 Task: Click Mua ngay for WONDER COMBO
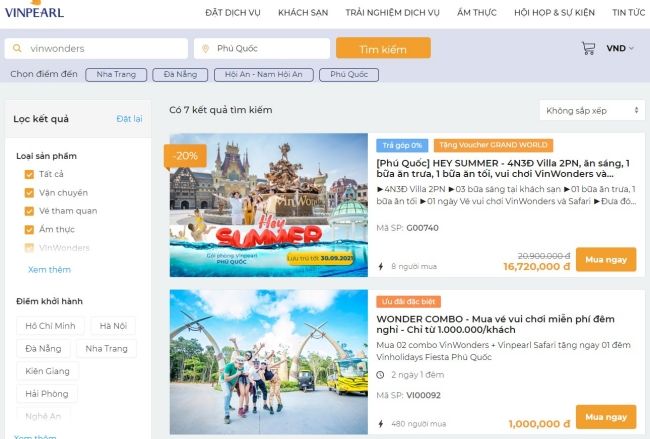click(606, 417)
